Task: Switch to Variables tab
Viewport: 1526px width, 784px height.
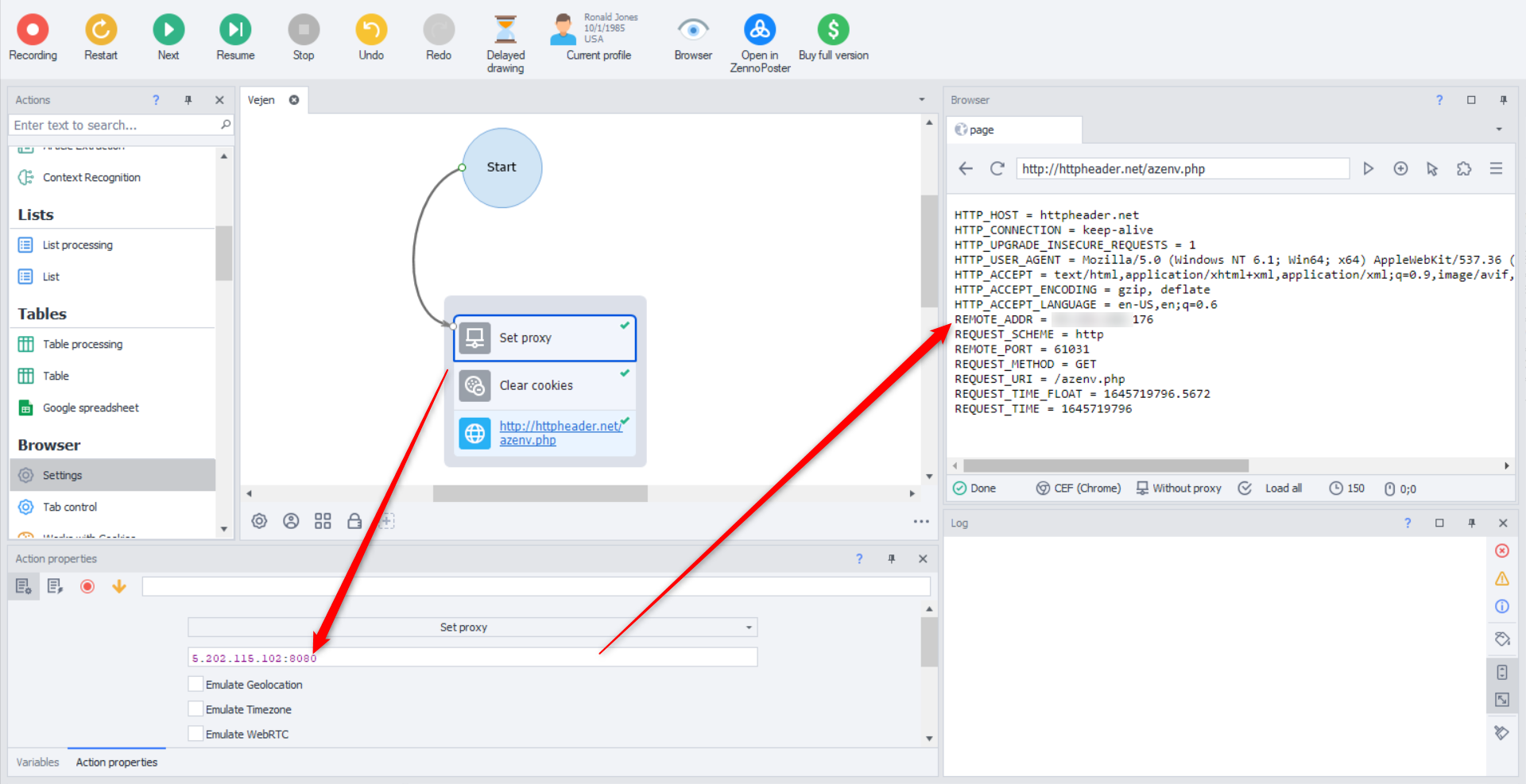Action: pos(37,763)
